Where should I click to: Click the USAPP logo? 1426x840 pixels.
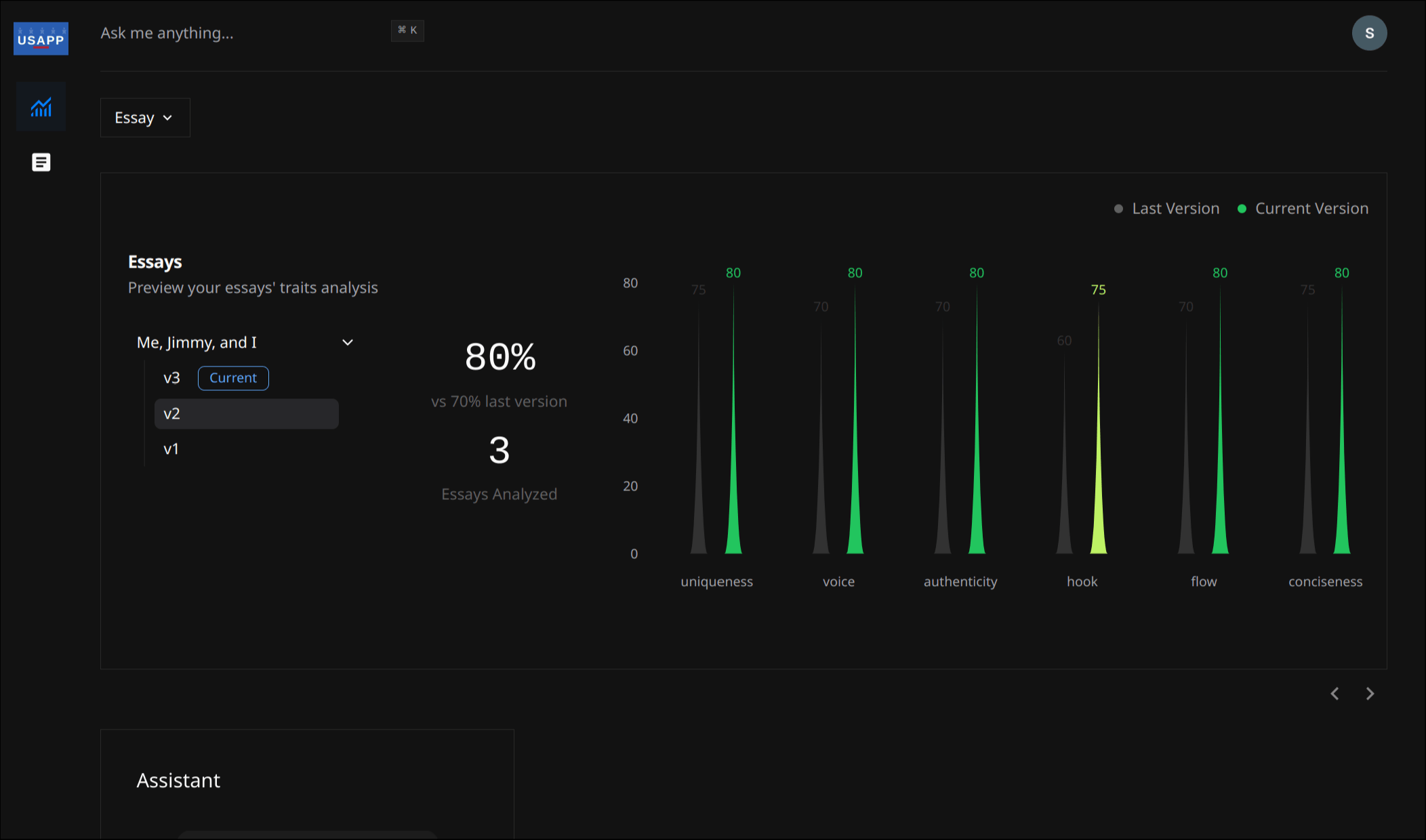click(41, 39)
